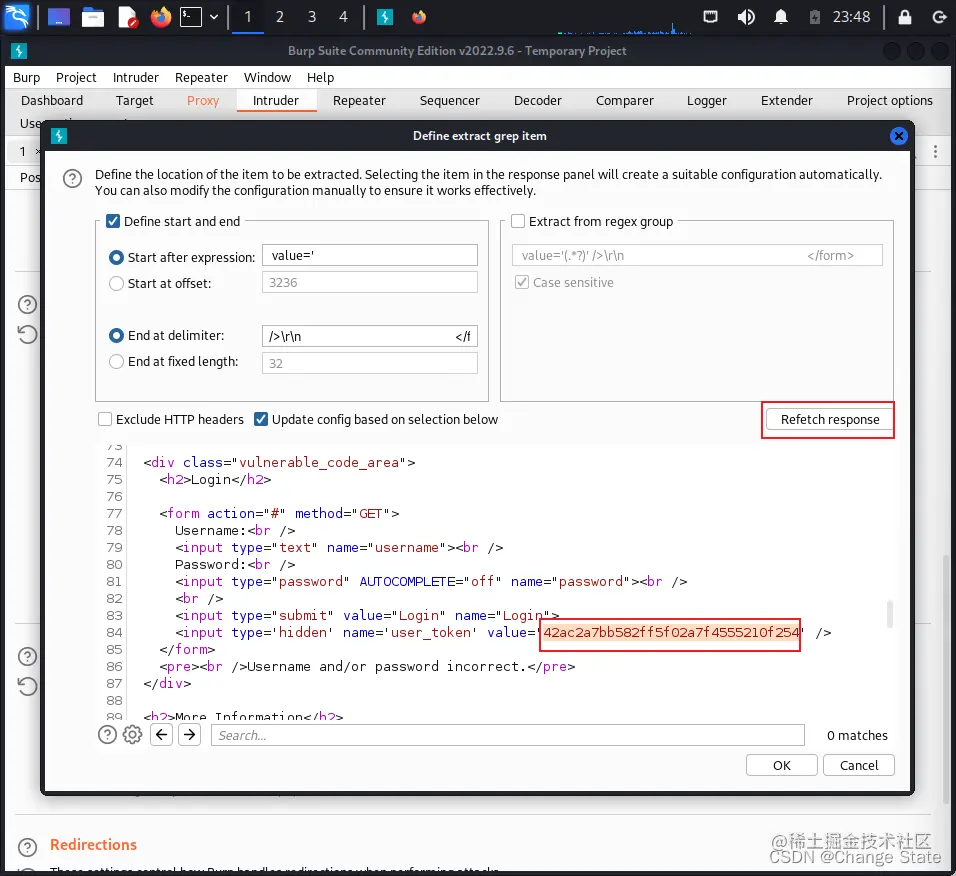Open the Project menu

tap(76, 77)
